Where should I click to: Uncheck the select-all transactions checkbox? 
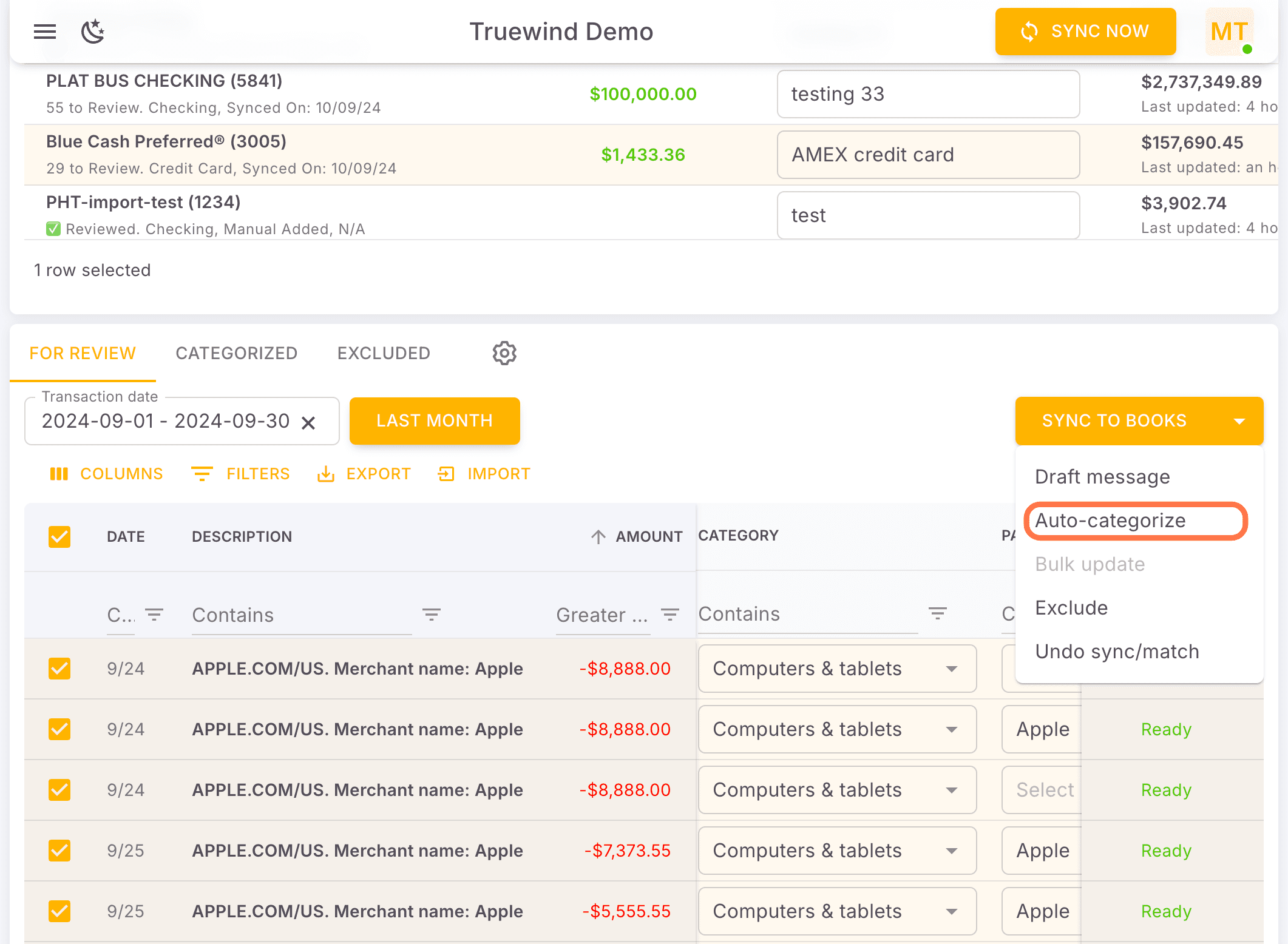coord(59,536)
